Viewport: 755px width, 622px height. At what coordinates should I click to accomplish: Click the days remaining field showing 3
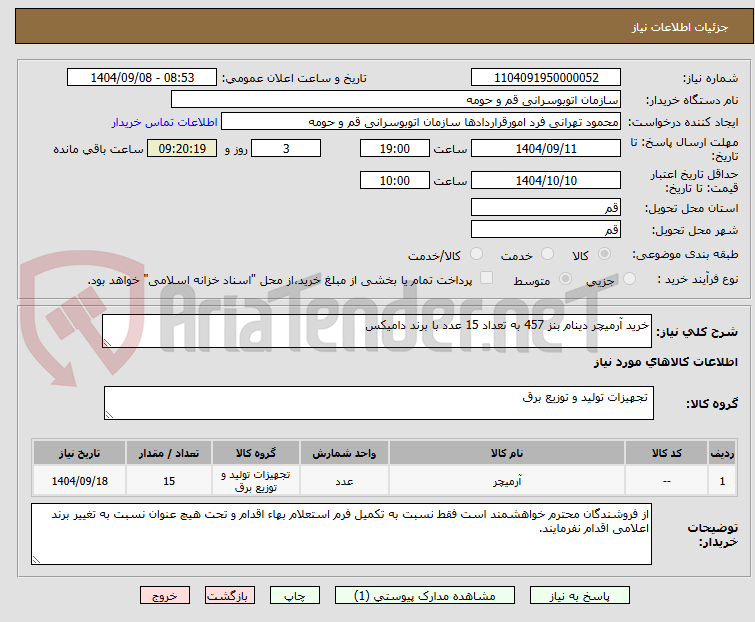pos(286,148)
